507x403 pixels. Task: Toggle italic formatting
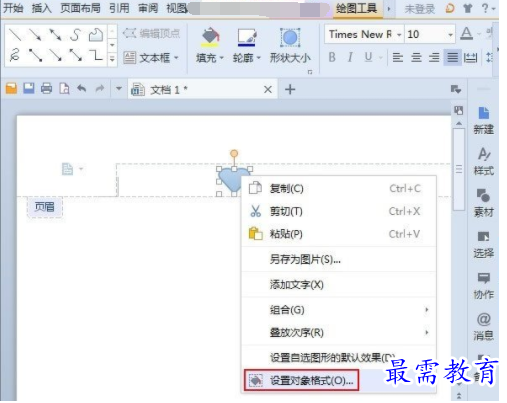click(x=350, y=57)
